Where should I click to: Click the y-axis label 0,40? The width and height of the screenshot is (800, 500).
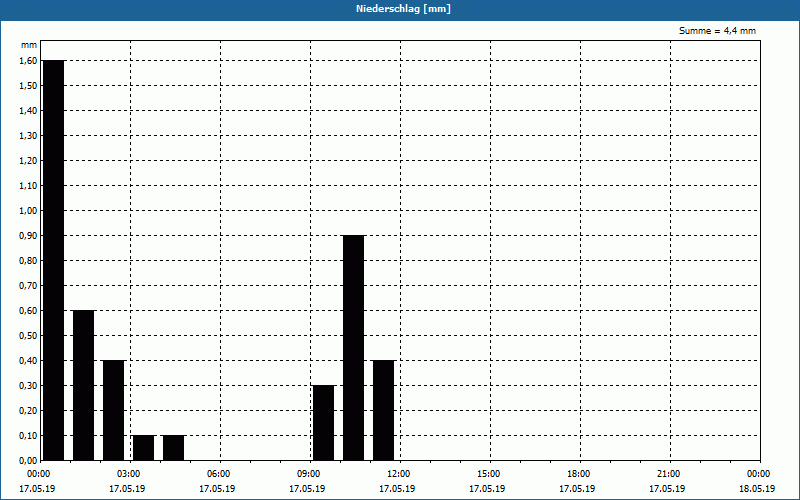tap(29, 360)
